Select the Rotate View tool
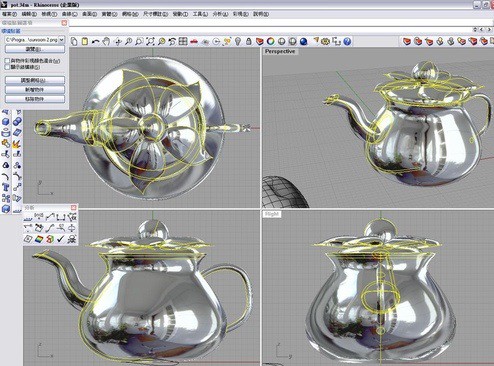This screenshot has width=494, height=366. click(118, 41)
